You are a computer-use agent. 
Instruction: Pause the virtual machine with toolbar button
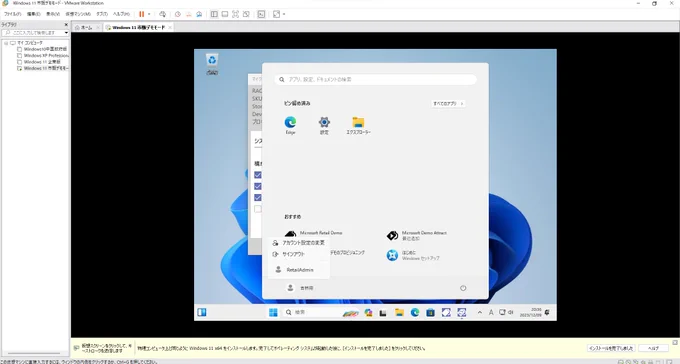(141, 14)
